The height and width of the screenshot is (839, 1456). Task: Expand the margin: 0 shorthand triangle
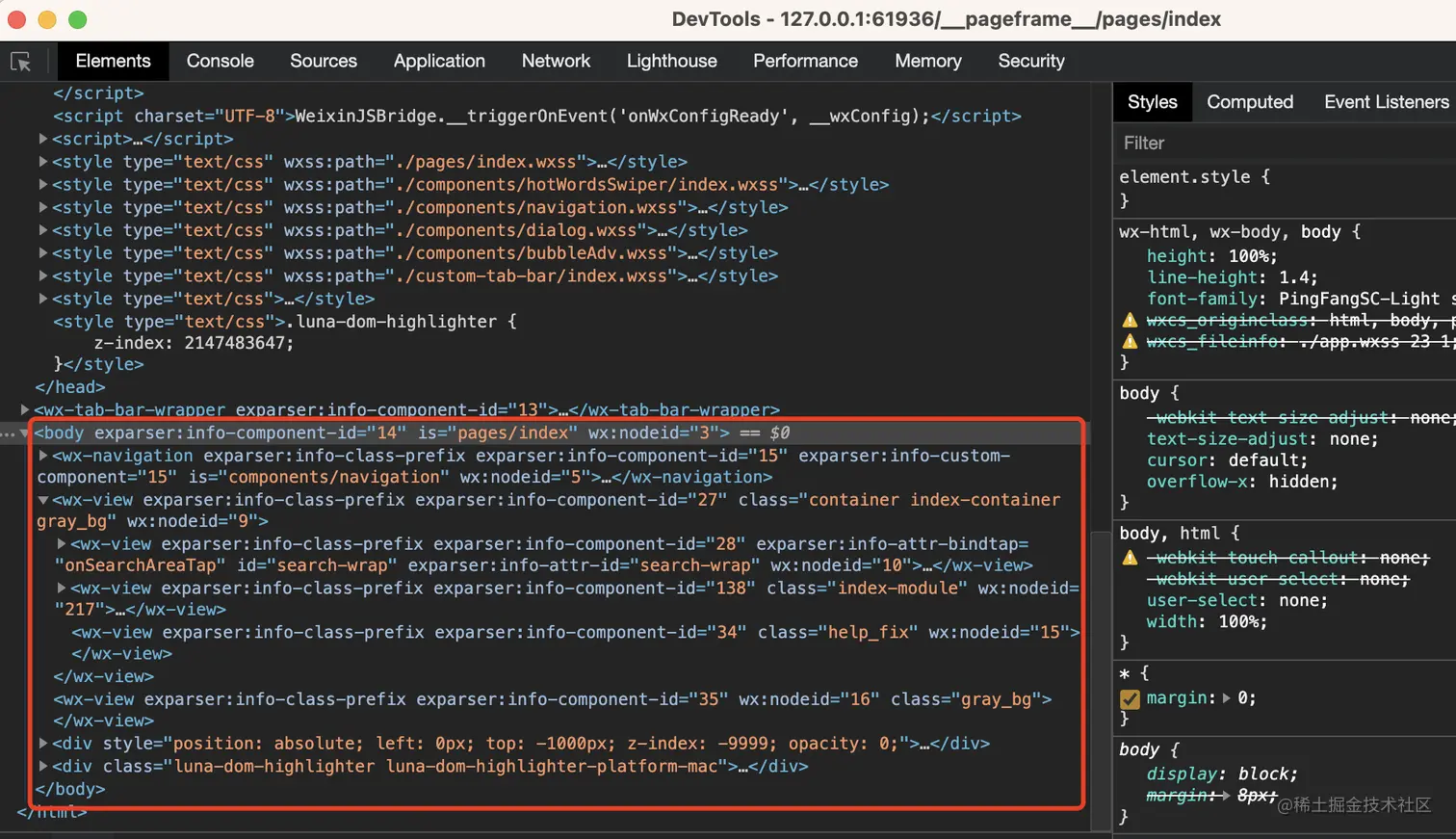click(1226, 698)
